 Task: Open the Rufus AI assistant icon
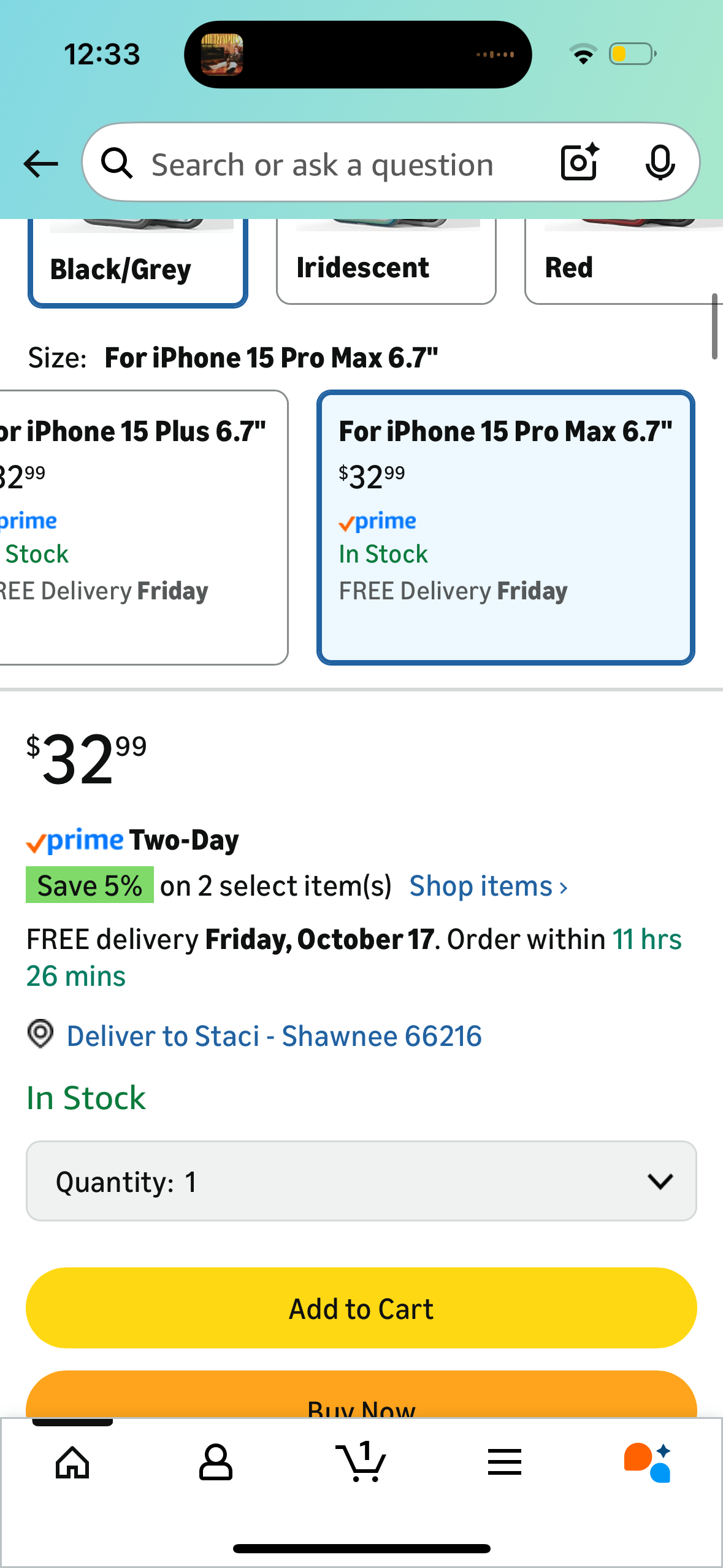click(648, 1462)
